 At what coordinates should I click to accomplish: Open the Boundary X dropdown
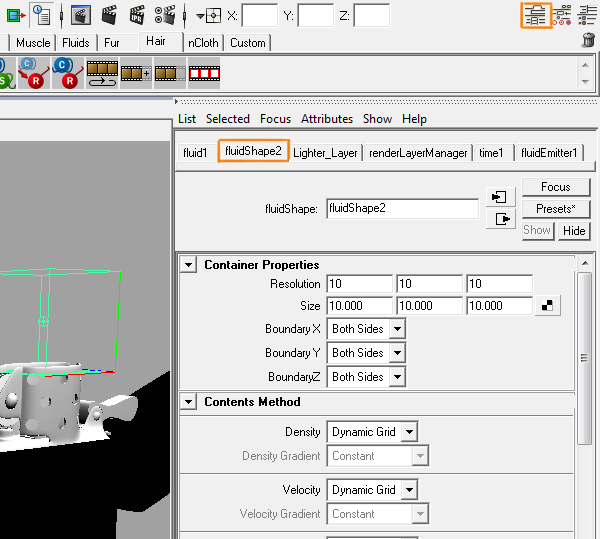[366, 329]
